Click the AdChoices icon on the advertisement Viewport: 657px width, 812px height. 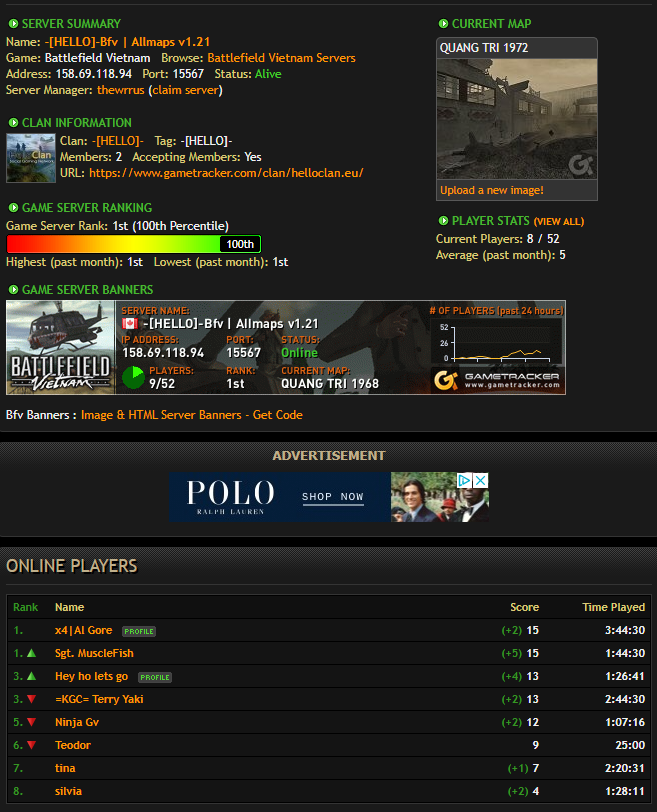(x=465, y=481)
